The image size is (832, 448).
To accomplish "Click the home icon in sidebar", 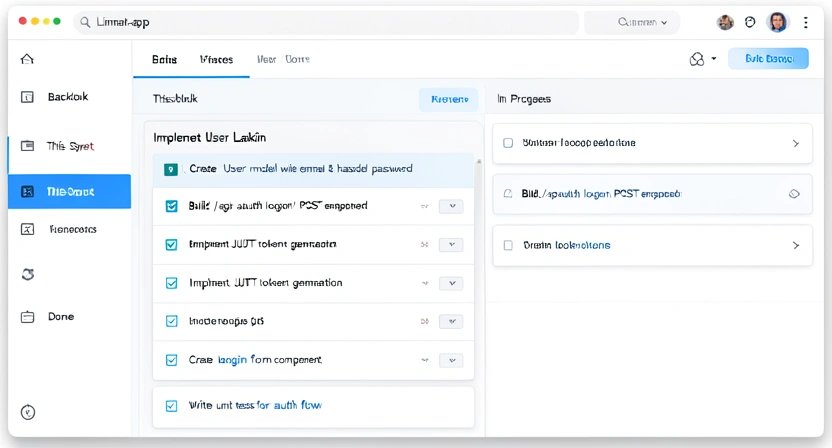I will 27,59.
